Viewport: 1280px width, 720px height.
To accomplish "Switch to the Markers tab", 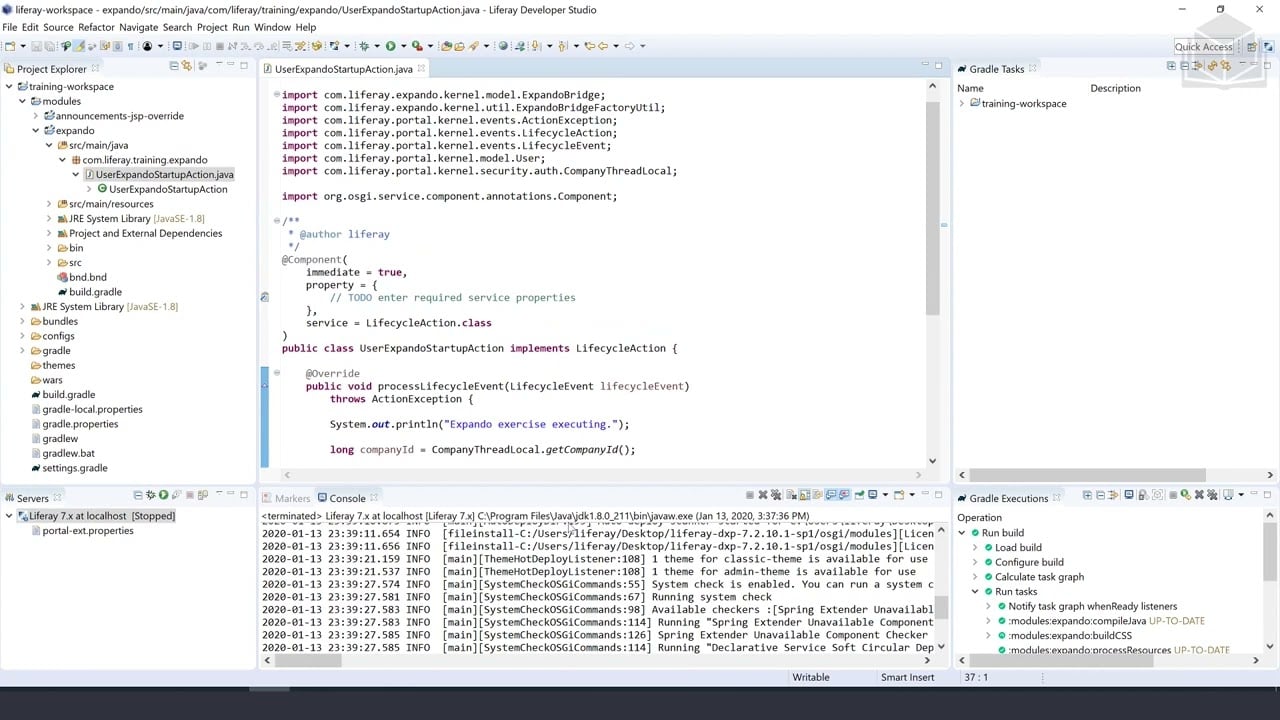I will [292, 498].
